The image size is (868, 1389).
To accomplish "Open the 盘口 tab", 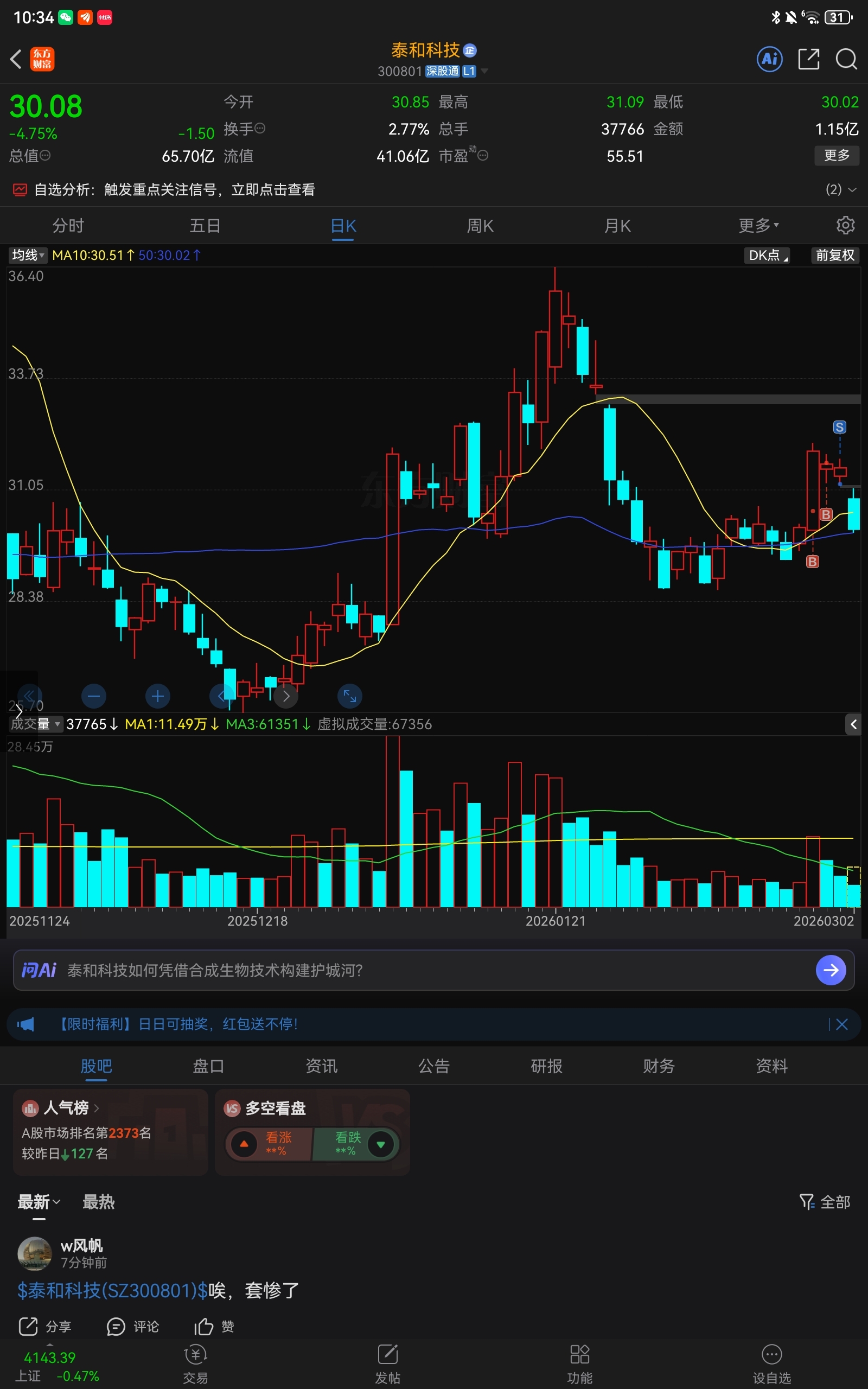I will tap(208, 1066).
